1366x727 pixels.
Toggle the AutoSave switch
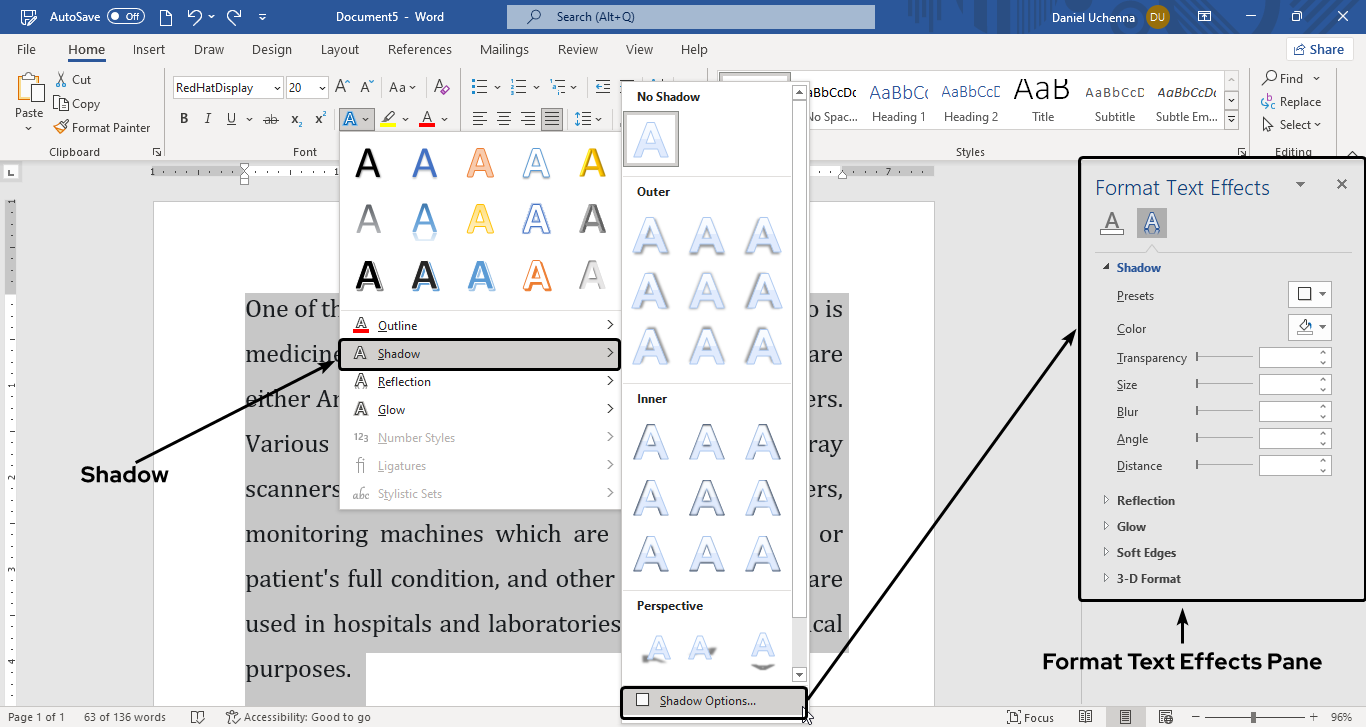(x=126, y=17)
